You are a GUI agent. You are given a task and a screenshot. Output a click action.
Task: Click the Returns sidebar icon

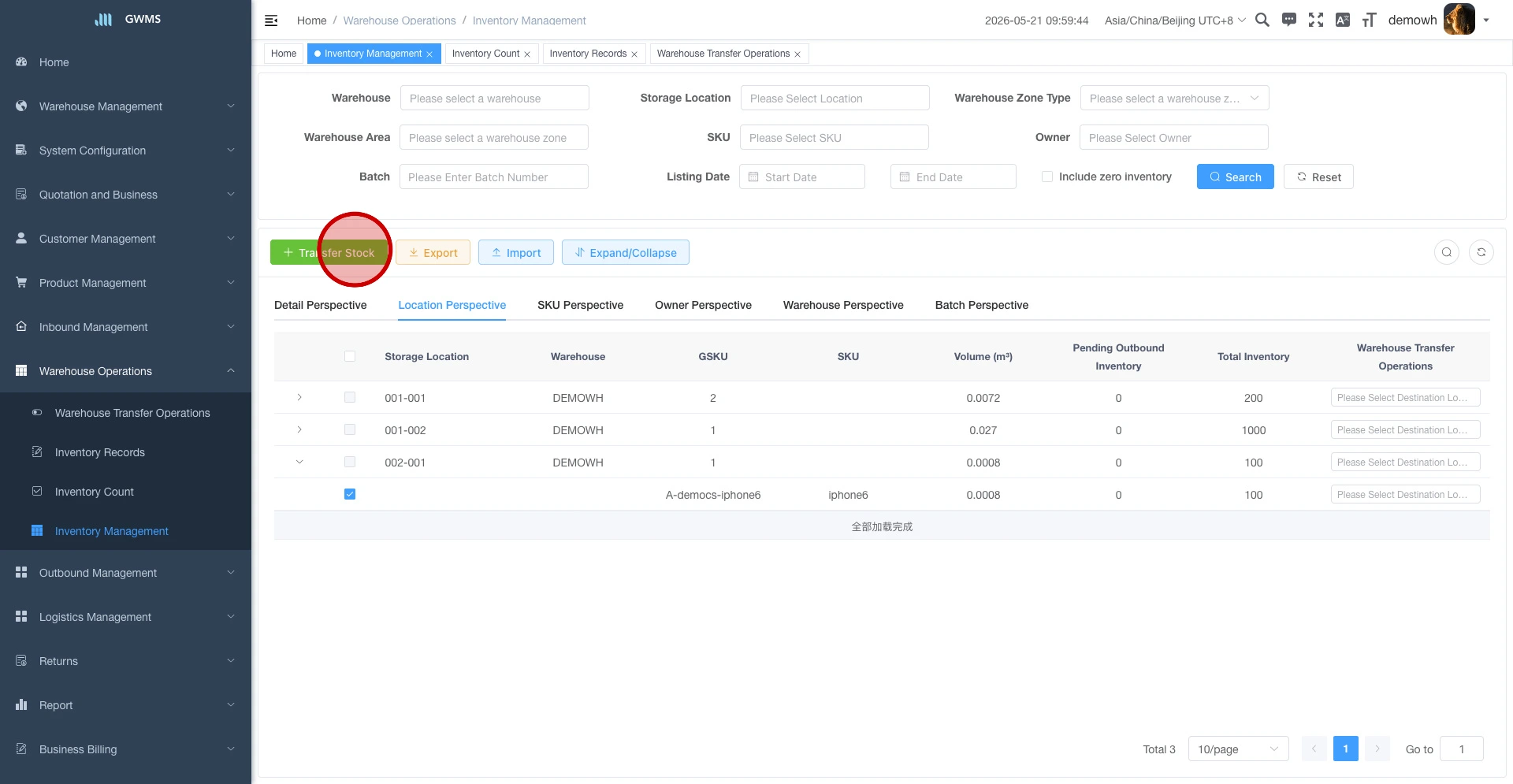tap(21, 660)
